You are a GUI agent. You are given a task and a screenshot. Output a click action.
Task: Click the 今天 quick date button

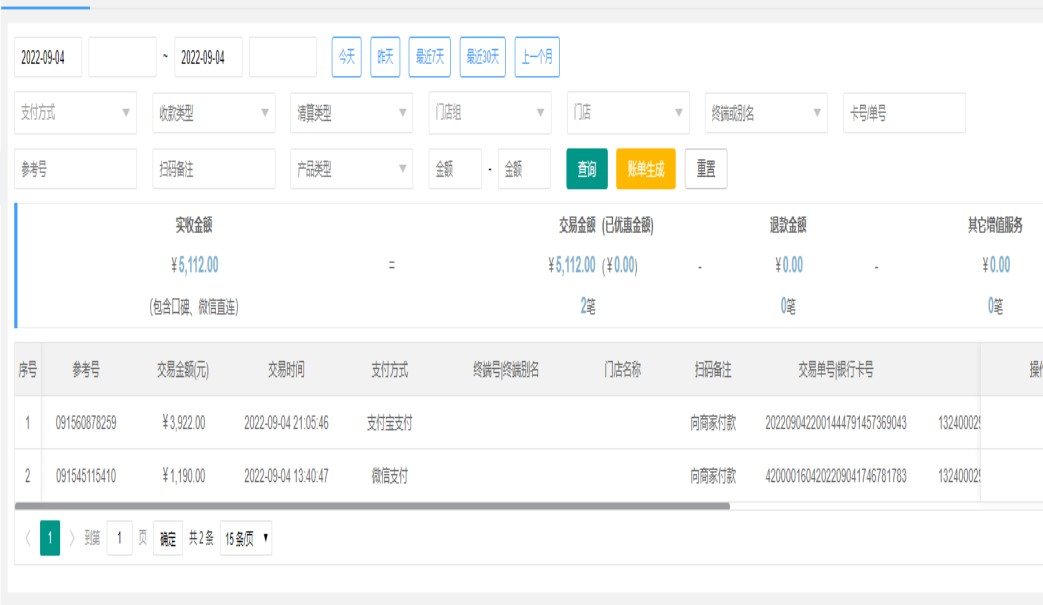[x=346, y=57]
